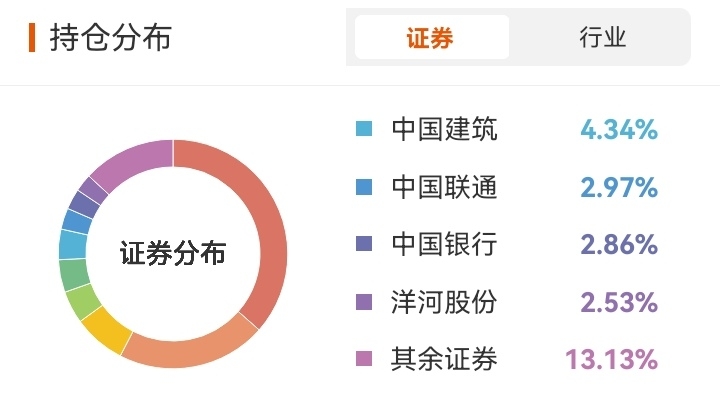Viewport: 720px width, 409px height.
Task: Select the 洋河股份 holding label
Action: 444,302
